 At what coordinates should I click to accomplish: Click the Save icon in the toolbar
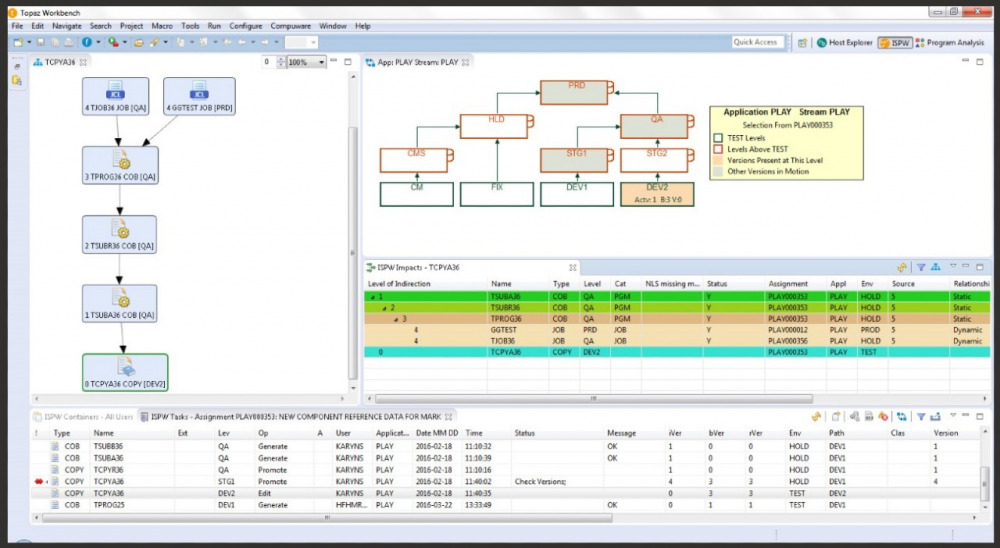coord(41,42)
